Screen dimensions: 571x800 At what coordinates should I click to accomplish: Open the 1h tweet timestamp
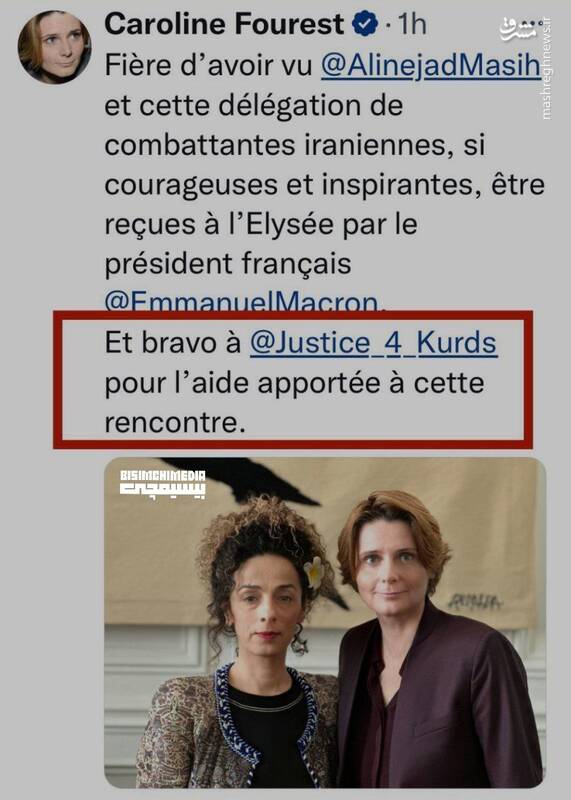coord(412,24)
